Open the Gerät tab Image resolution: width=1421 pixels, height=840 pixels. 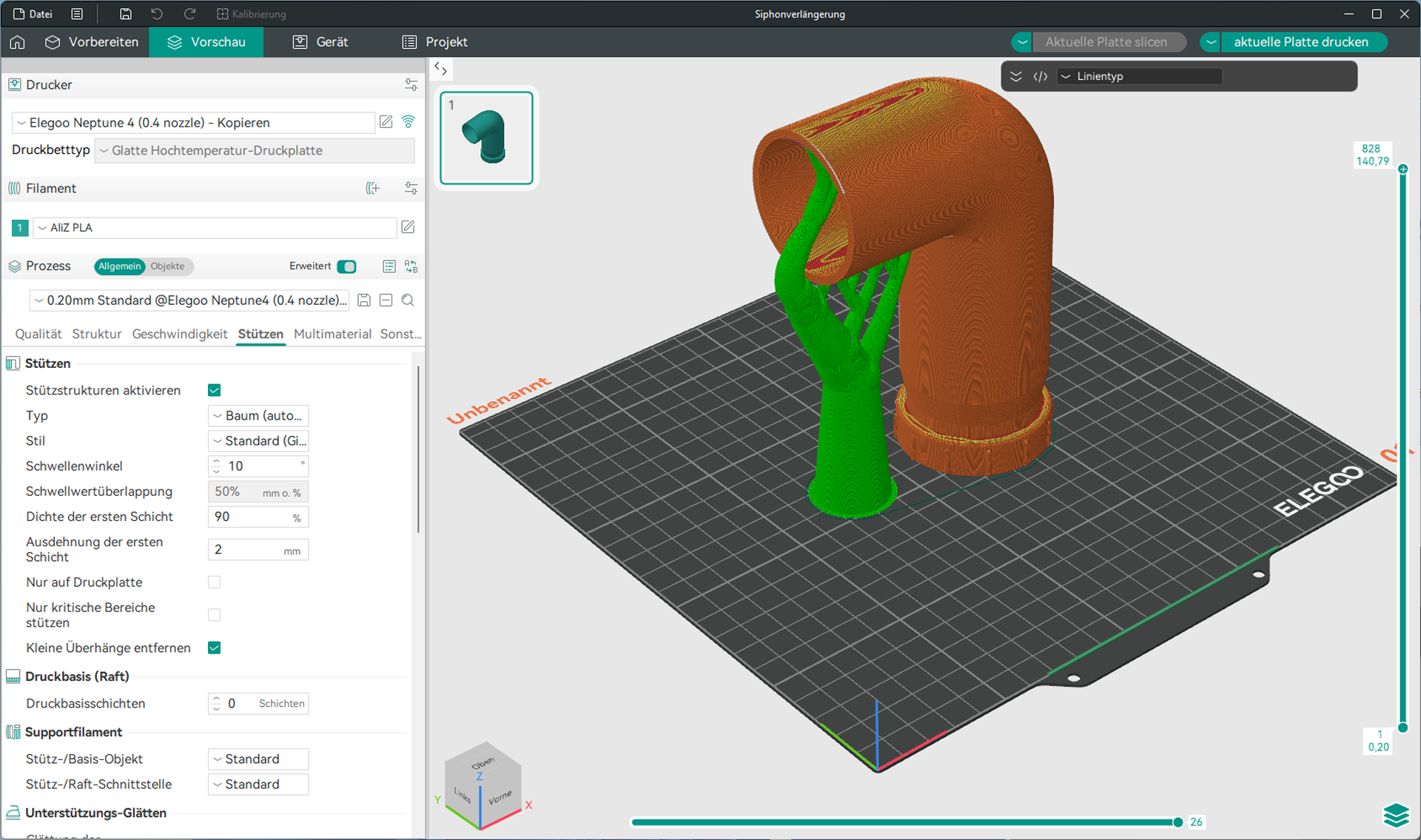pos(320,42)
